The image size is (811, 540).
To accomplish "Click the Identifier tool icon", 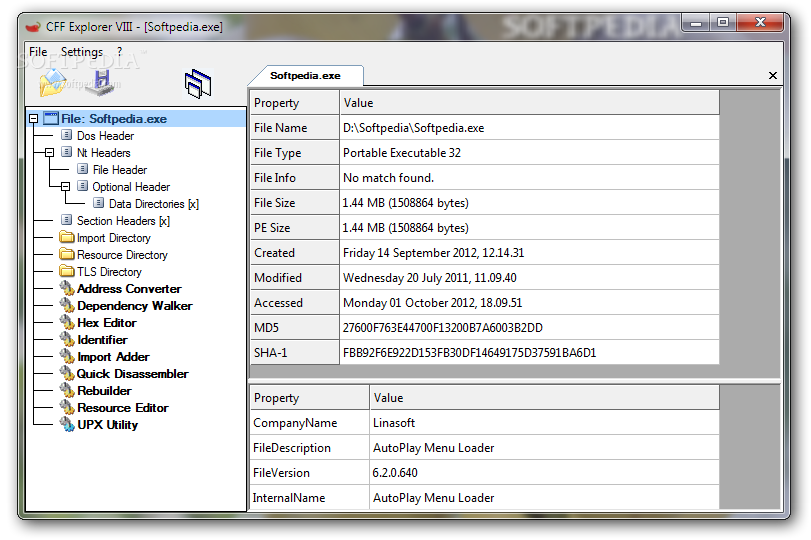I will 67,339.
